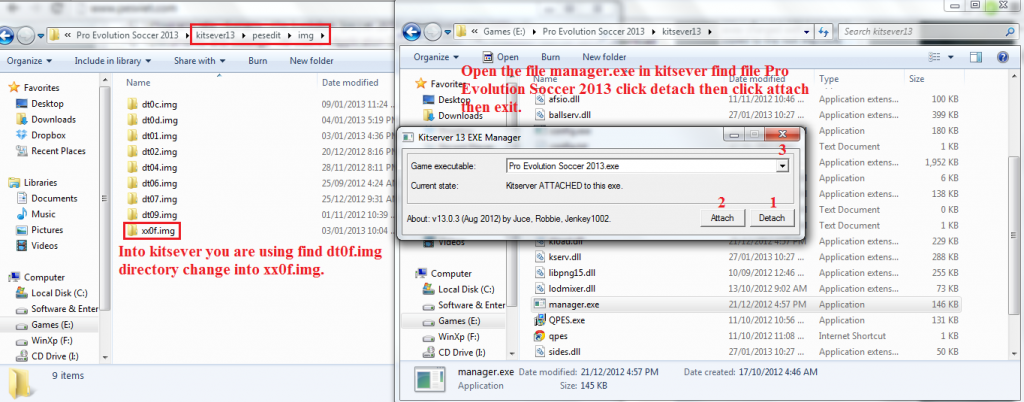Image resolution: width=1024 pixels, height=402 pixels.
Task: Open dt0c.img folder in left window
Action: click(152, 104)
